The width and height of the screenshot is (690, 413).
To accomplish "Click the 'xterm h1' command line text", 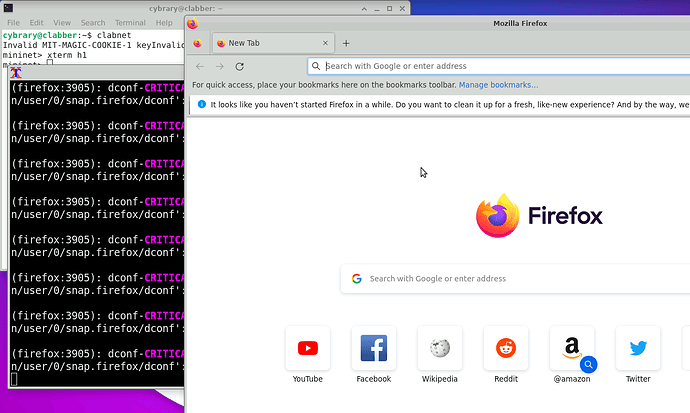I will coord(66,55).
